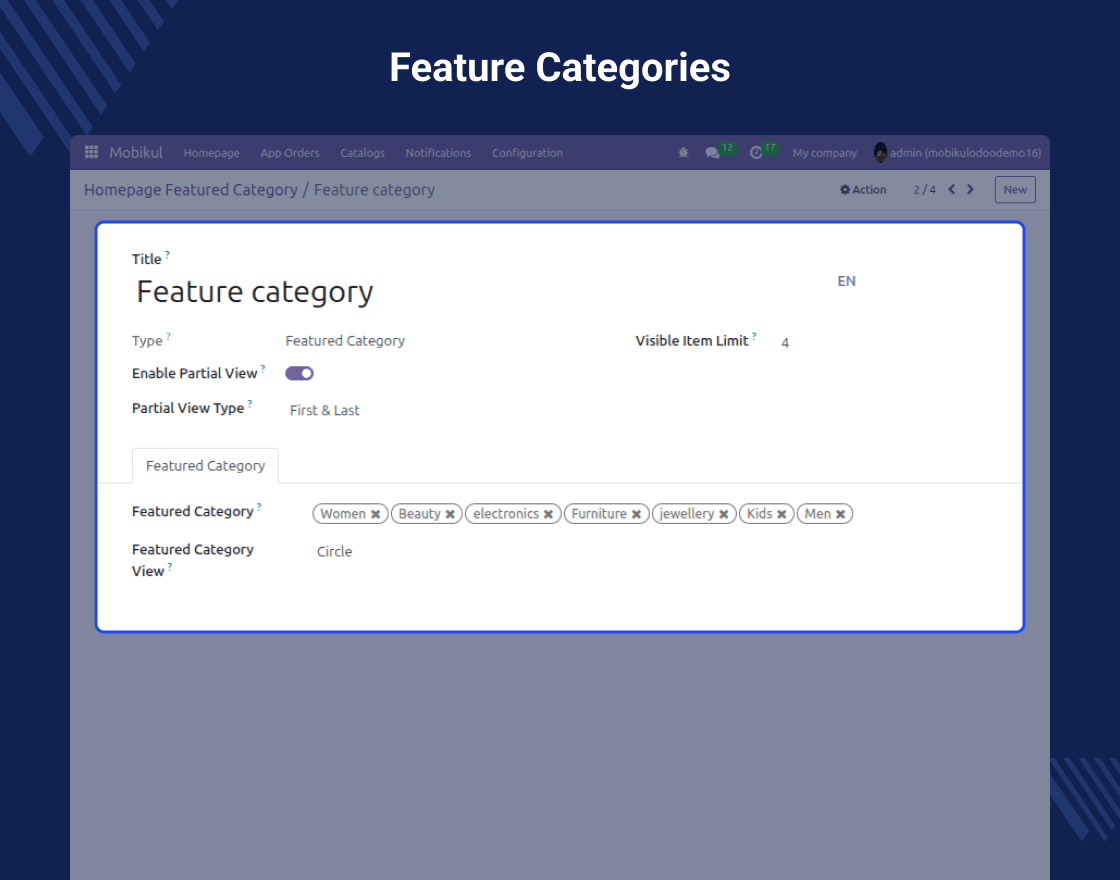1120x880 pixels.
Task: Click the debug bug icon
Action: click(683, 153)
